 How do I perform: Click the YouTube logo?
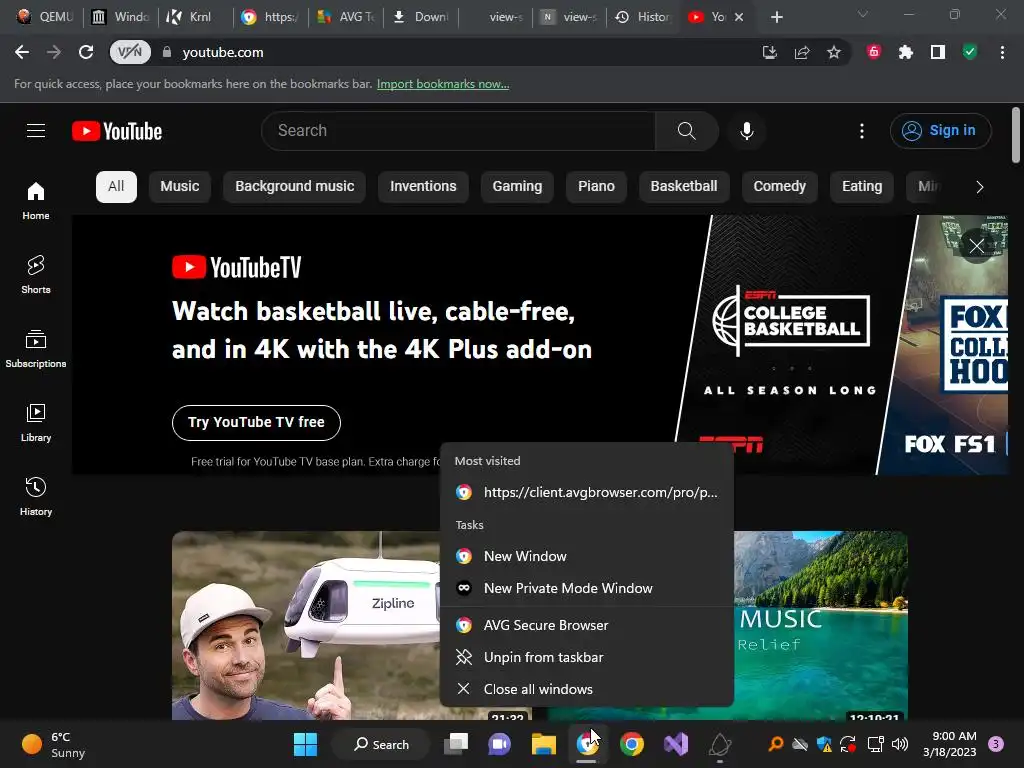point(117,131)
